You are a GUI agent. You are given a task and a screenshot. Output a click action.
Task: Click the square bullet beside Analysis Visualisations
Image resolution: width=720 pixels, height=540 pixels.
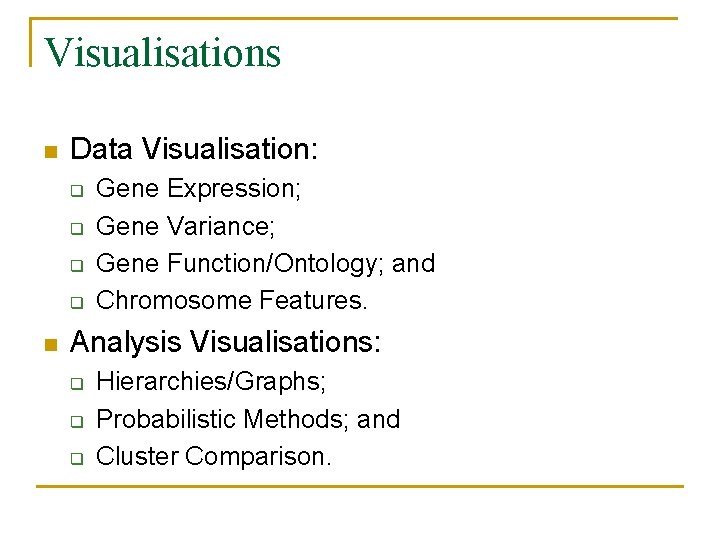click(50, 345)
